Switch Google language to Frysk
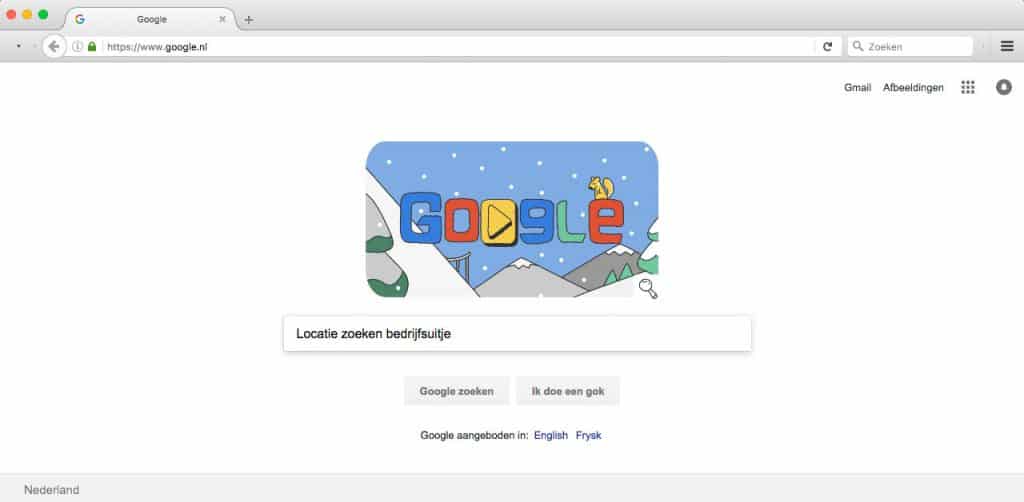The width and height of the screenshot is (1024, 502). point(588,435)
